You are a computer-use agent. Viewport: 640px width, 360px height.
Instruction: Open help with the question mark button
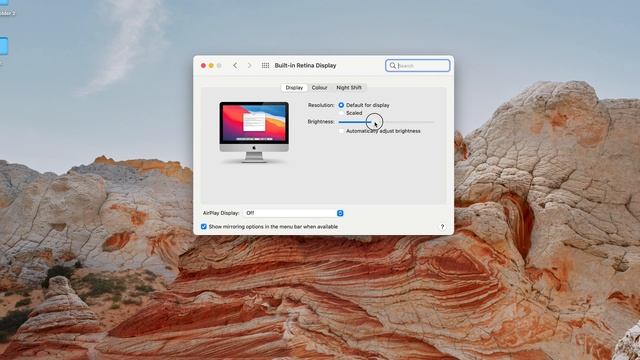click(x=442, y=227)
